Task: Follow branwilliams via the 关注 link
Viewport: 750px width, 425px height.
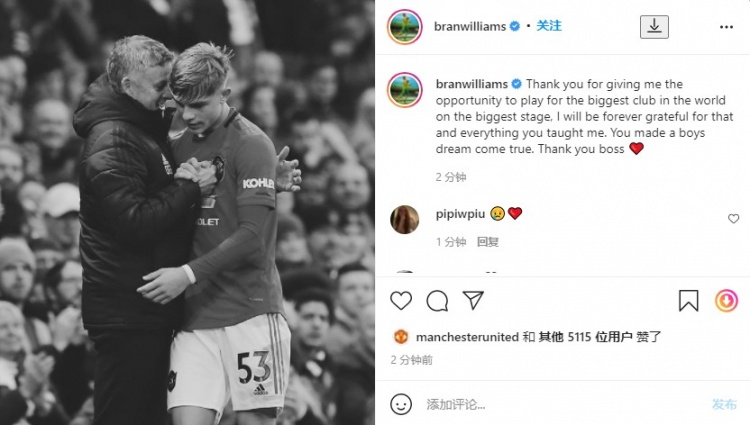Action: coord(549,26)
